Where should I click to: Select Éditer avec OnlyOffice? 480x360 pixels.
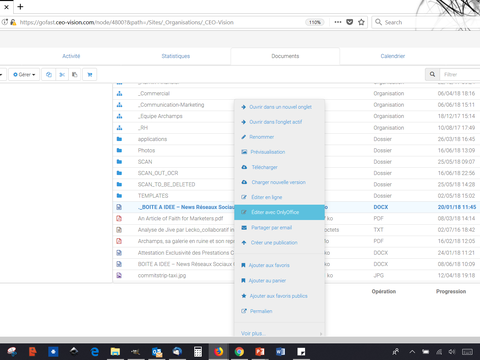tap(279, 212)
